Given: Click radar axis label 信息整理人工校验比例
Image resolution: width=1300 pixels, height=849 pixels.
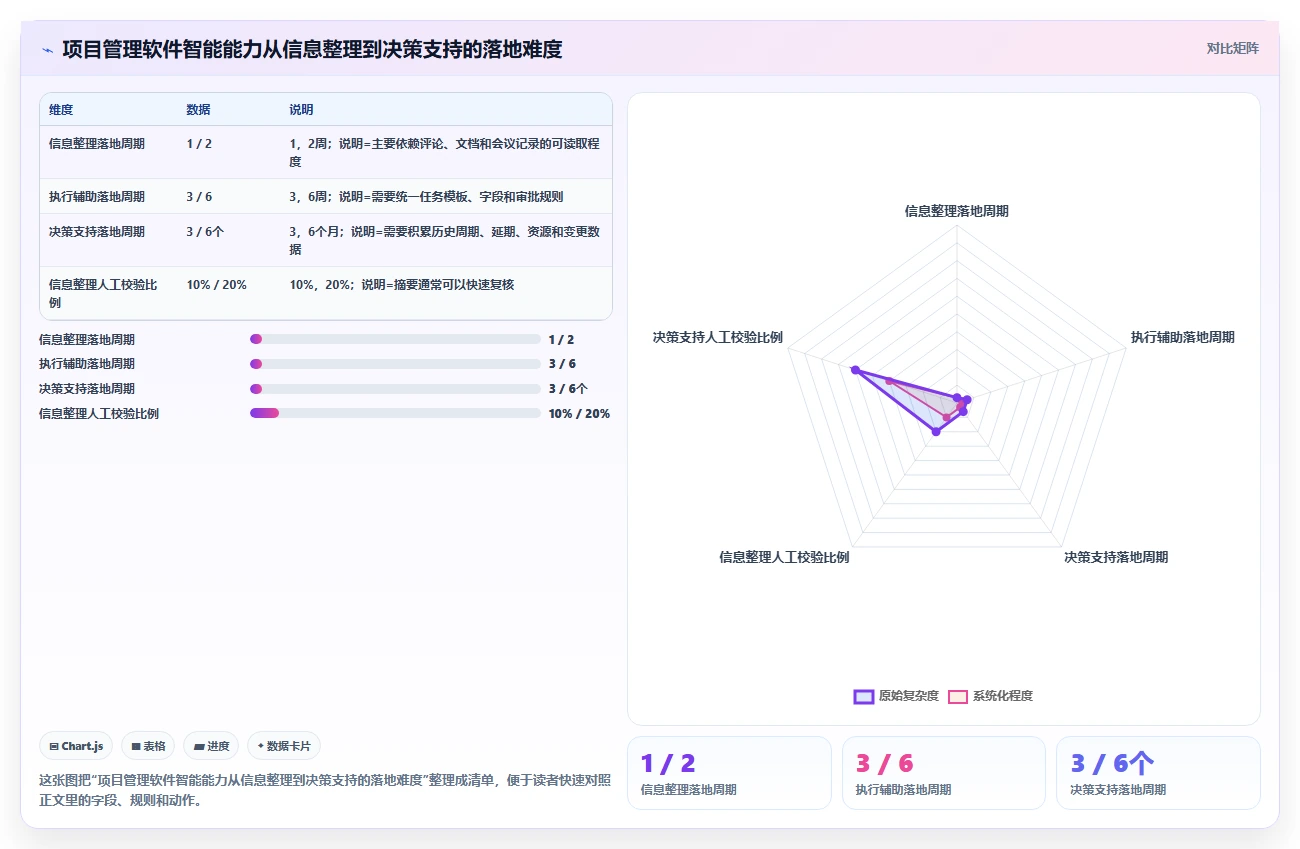Looking at the screenshot, I should 784,557.
